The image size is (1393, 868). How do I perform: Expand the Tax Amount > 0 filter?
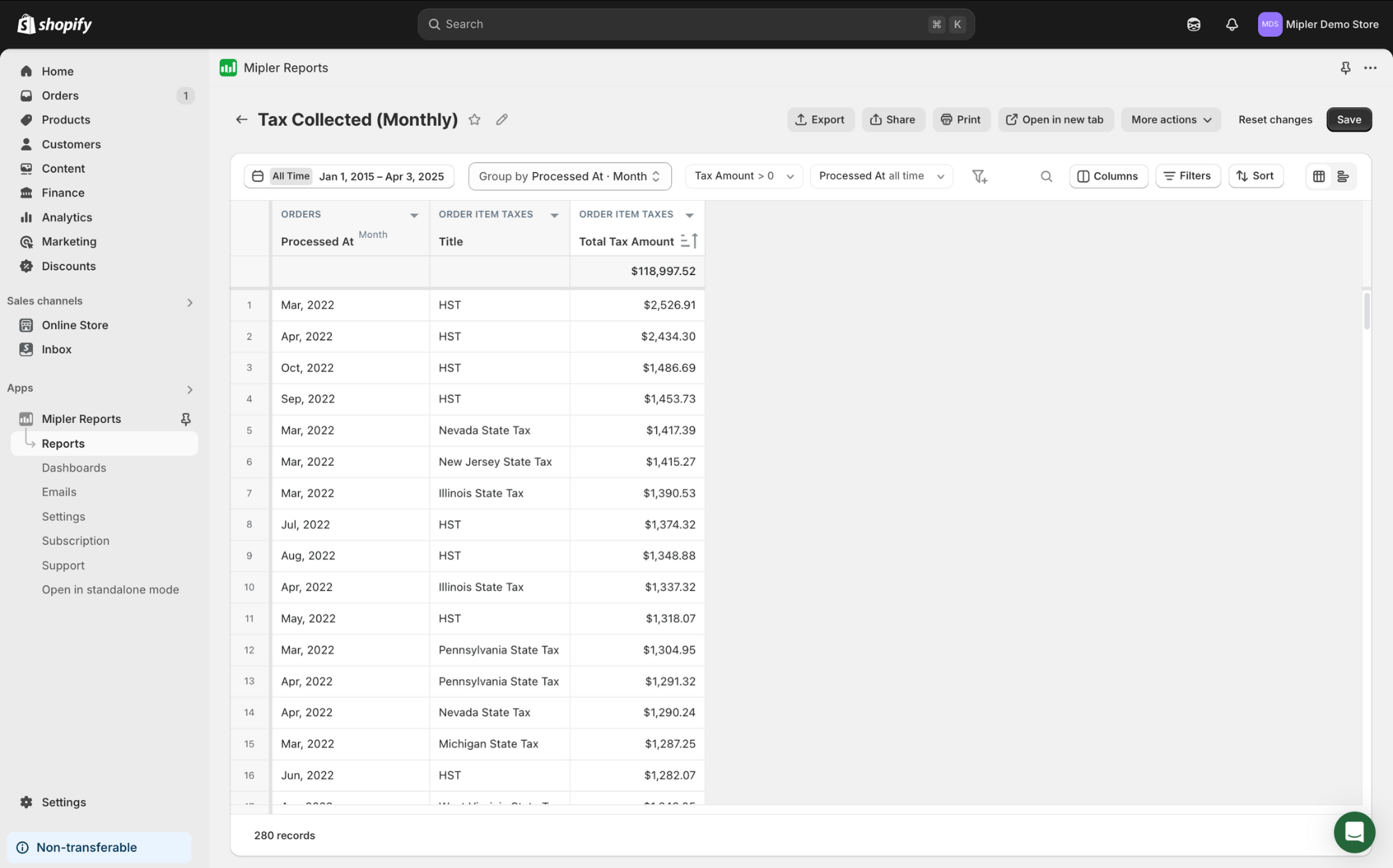coord(743,176)
